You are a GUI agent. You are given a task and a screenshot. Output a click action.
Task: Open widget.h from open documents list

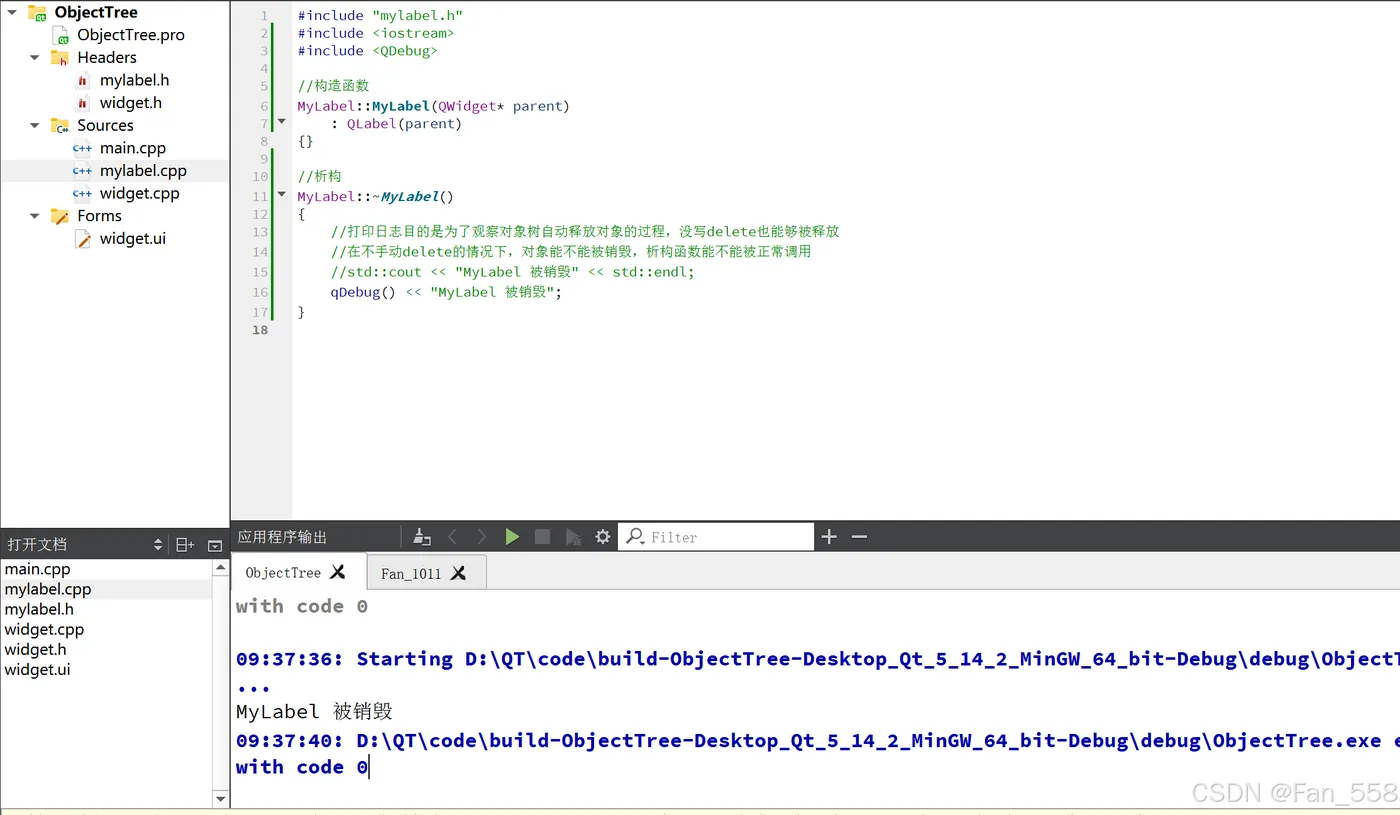(35, 650)
